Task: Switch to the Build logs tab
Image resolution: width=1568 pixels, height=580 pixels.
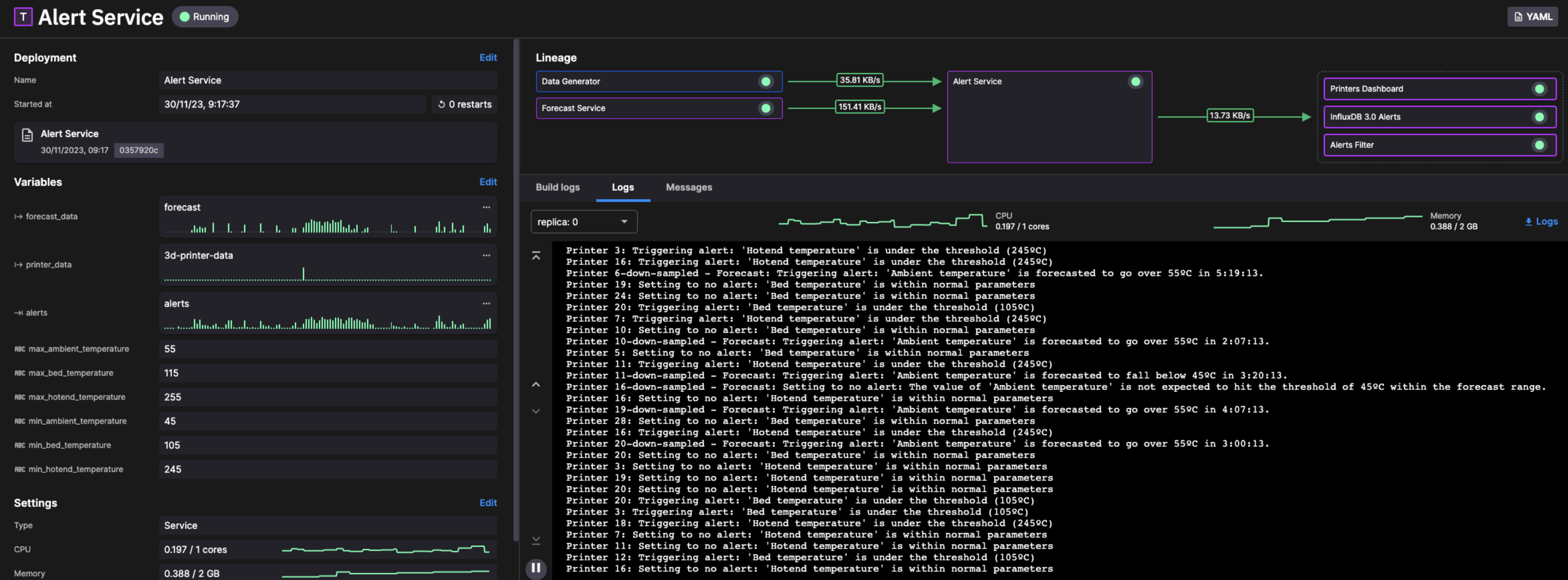Action: tap(557, 188)
